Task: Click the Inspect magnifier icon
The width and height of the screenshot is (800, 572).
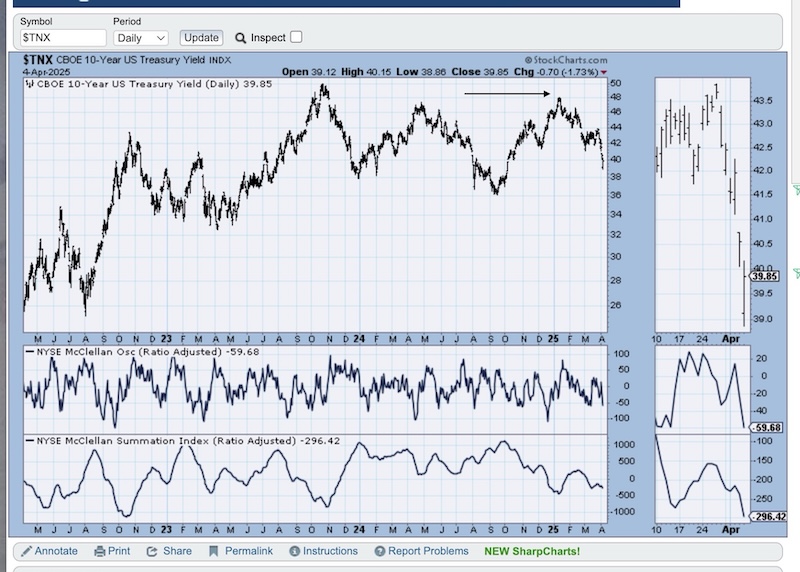Action: coord(240,38)
